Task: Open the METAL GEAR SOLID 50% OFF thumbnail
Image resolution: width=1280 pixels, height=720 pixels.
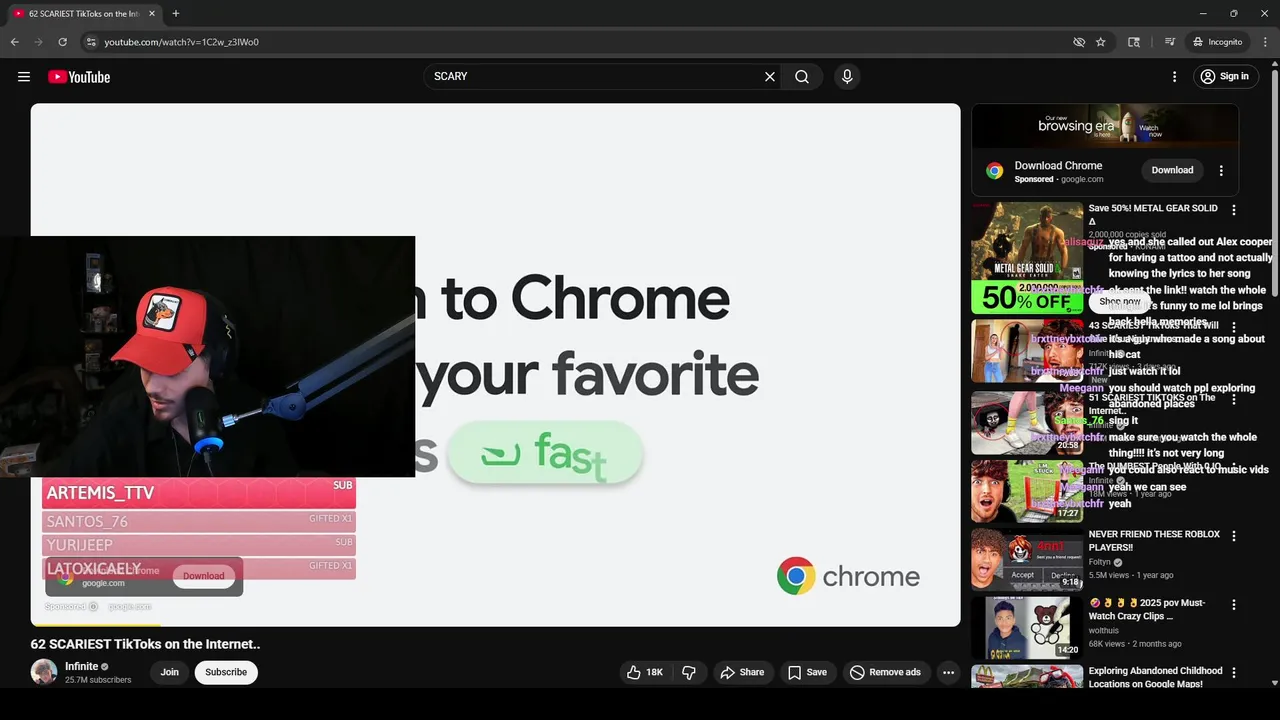Action: click(x=1027, y=258)
